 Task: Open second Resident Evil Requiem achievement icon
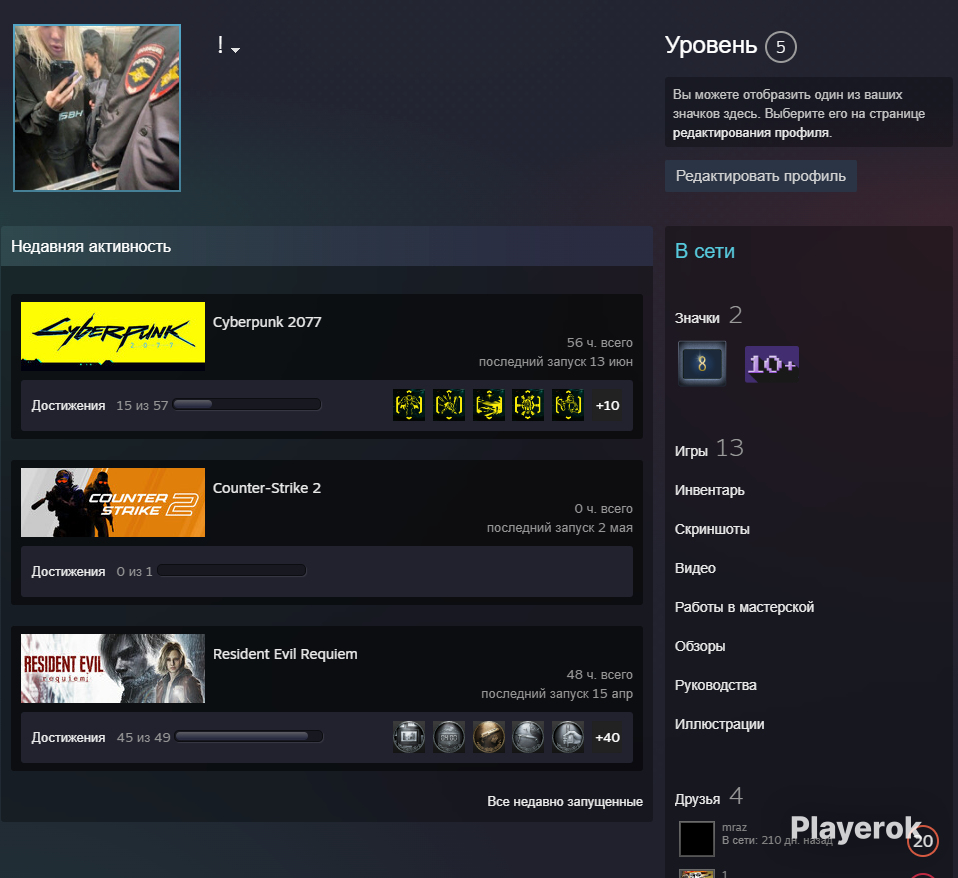coord(448,737)
